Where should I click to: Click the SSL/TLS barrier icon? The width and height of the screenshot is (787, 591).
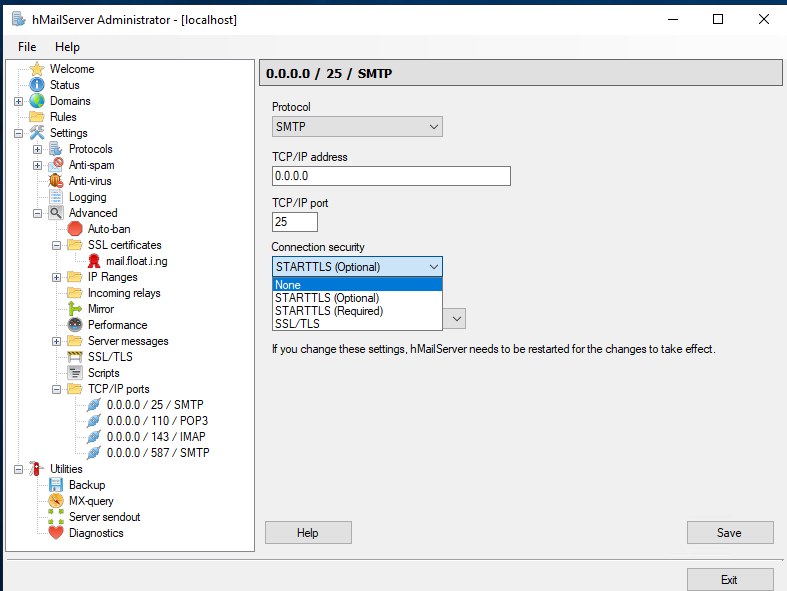75,357
